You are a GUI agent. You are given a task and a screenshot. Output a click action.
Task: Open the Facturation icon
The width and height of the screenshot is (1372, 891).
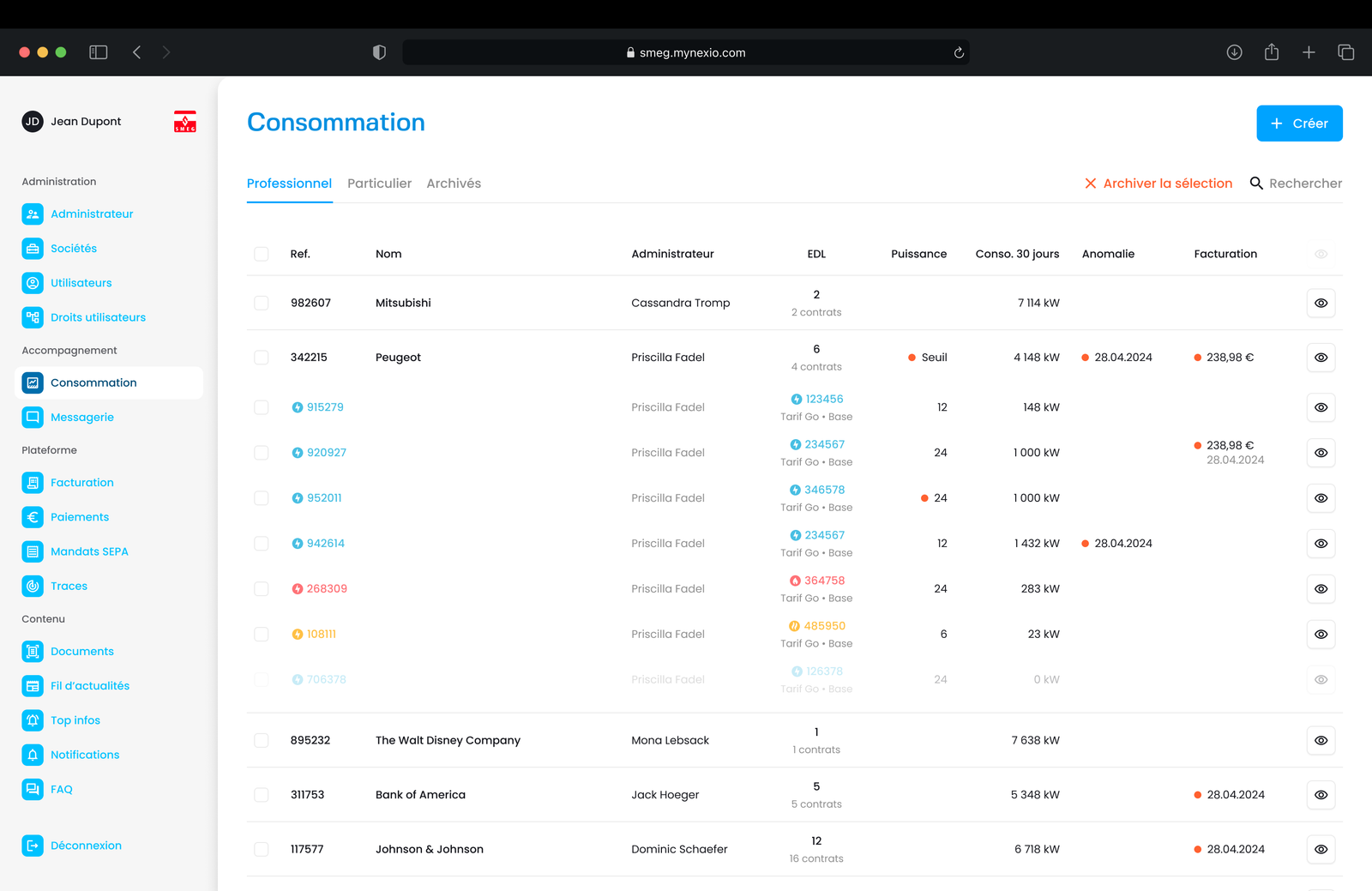[x=33, y=483]
